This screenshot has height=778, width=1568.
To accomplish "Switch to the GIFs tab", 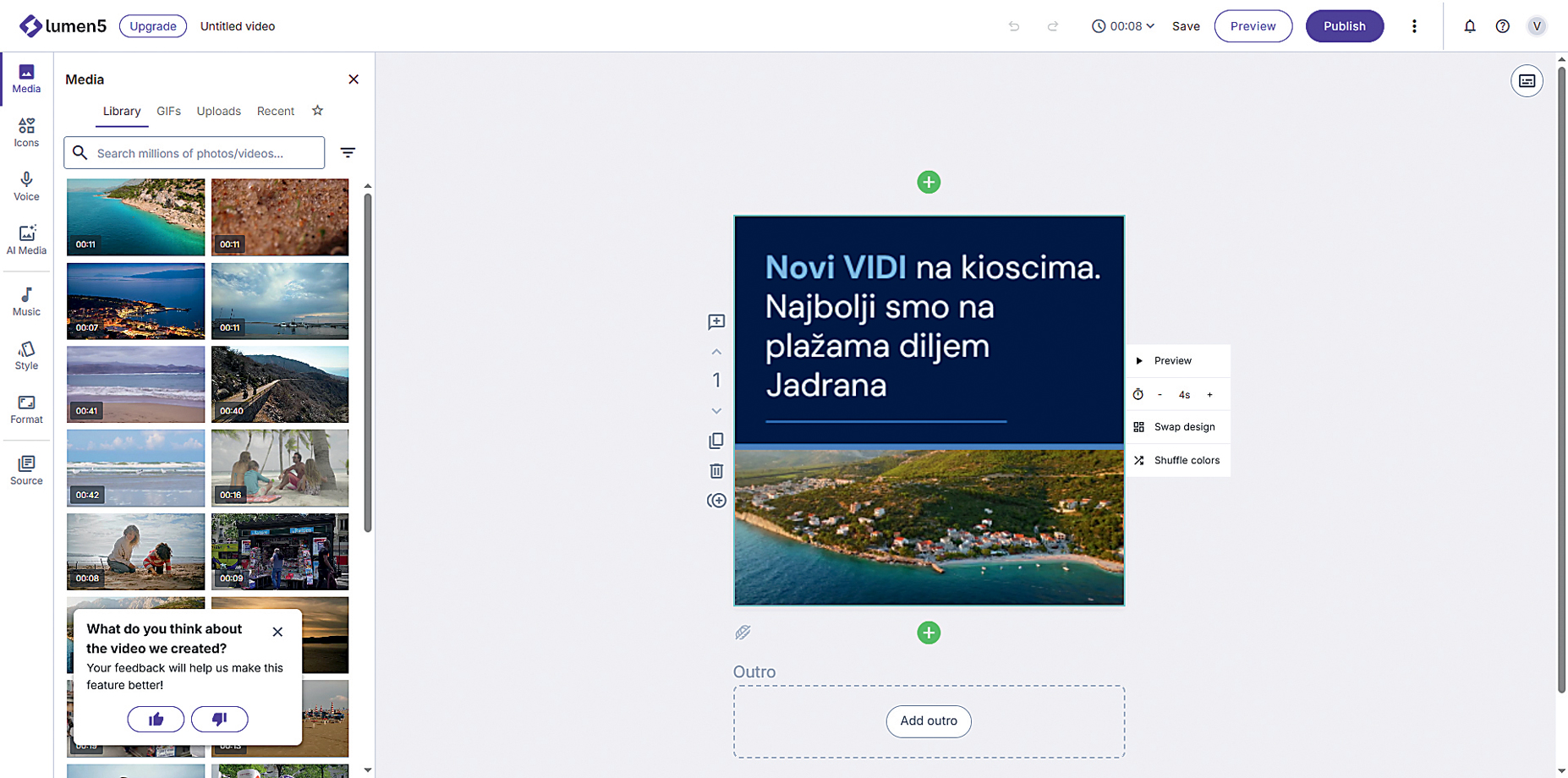I will point(168,112).
